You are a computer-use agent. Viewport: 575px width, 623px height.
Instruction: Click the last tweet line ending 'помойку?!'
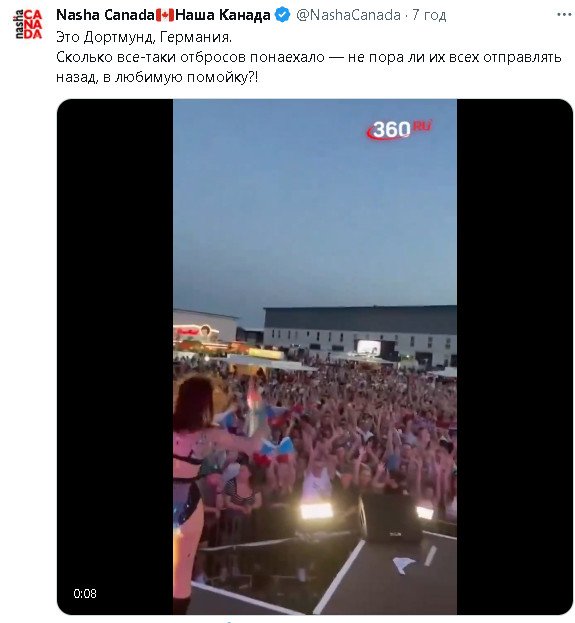(157, 77)
